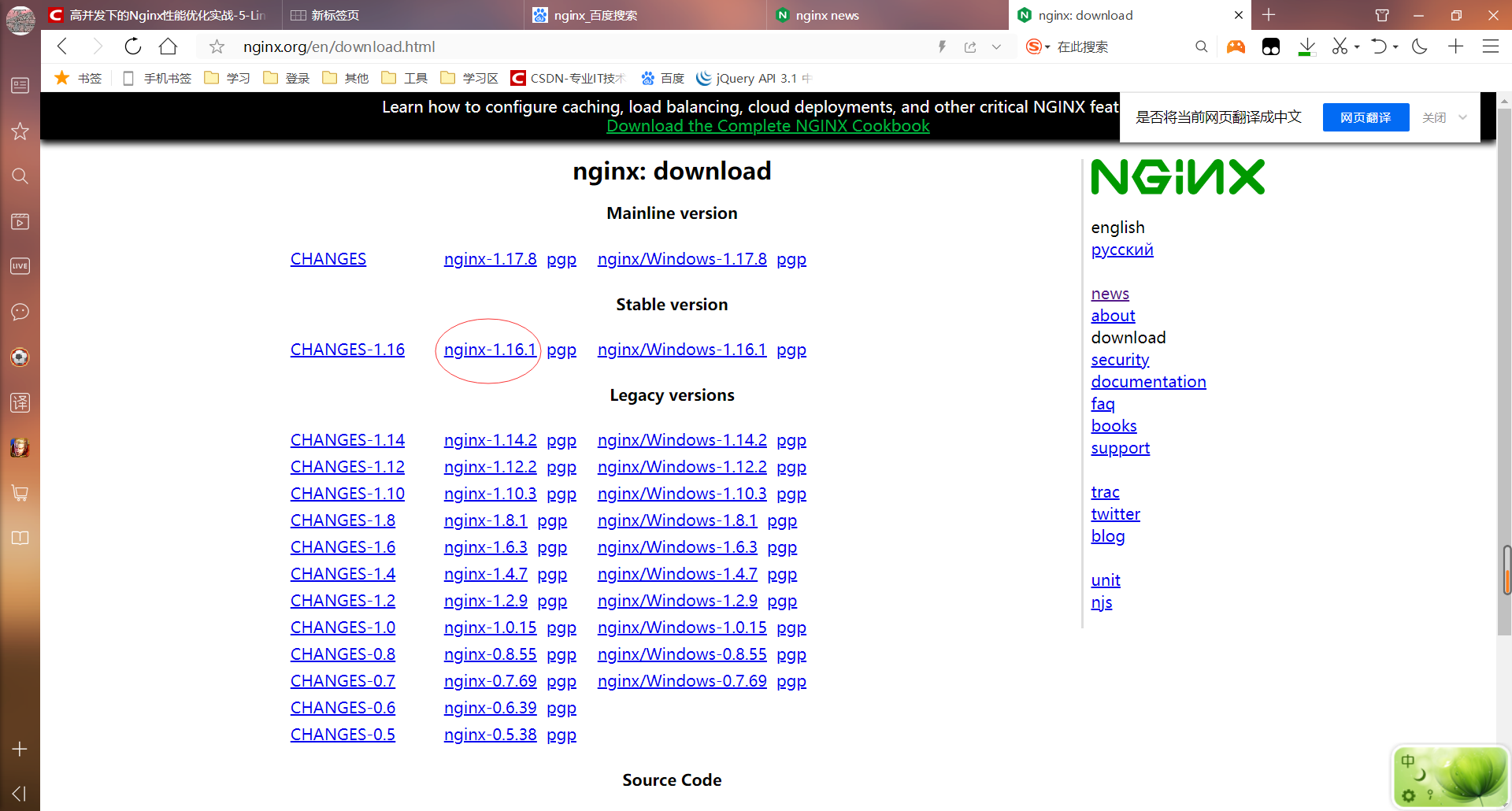The width and height of the screenshot is (1512, 811).
Task: Click the vertical page scrollbar
Action: point(1504,370)
